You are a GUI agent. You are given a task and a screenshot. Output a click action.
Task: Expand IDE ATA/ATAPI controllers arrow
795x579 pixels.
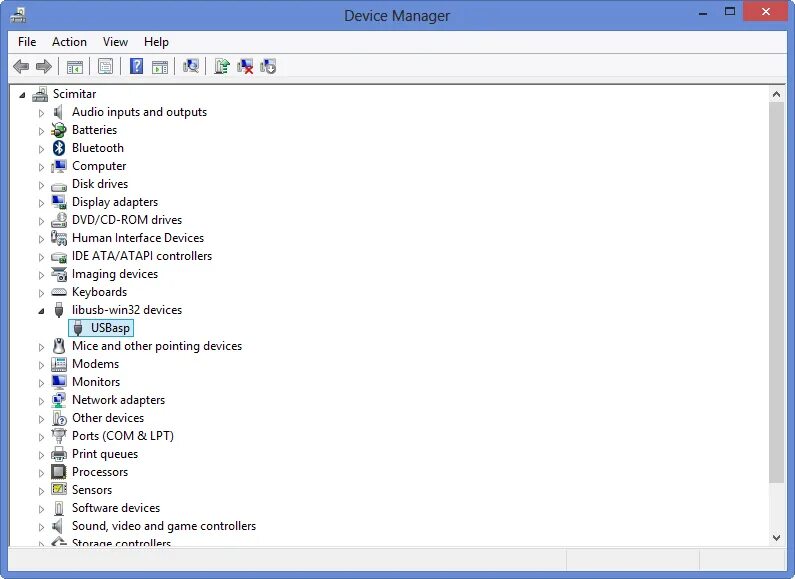coord(41,257)
